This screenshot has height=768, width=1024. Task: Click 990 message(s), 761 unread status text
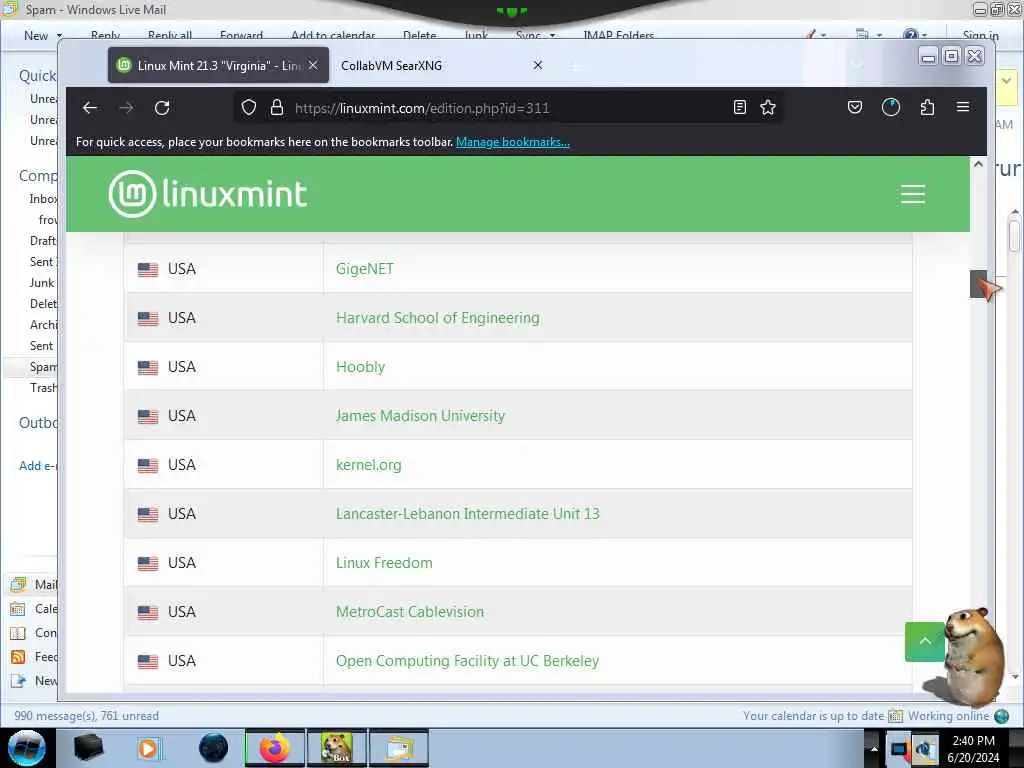(86, 716)
